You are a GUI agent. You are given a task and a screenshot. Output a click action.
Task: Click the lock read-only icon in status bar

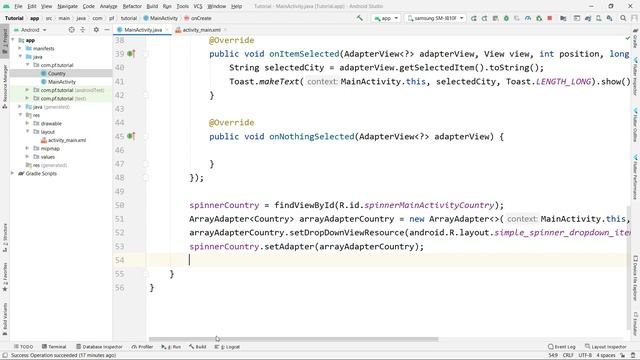(x=622, y=355)
